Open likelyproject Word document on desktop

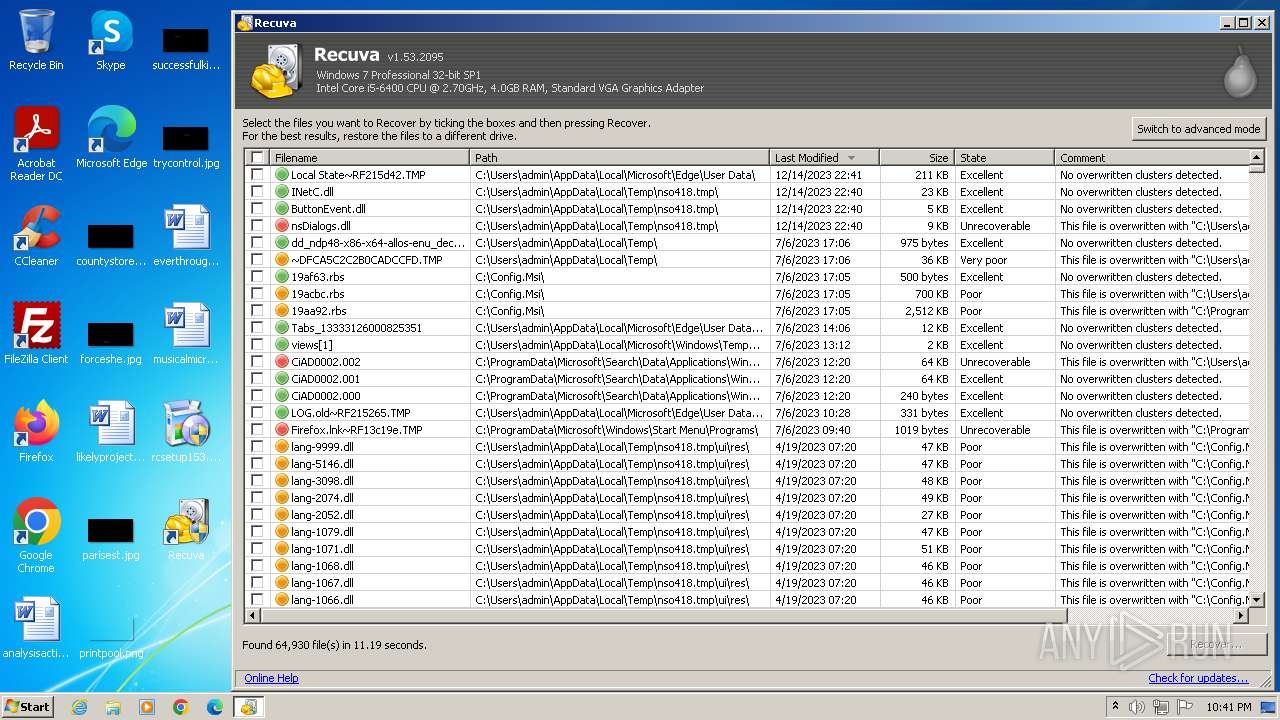pos(111,432)
